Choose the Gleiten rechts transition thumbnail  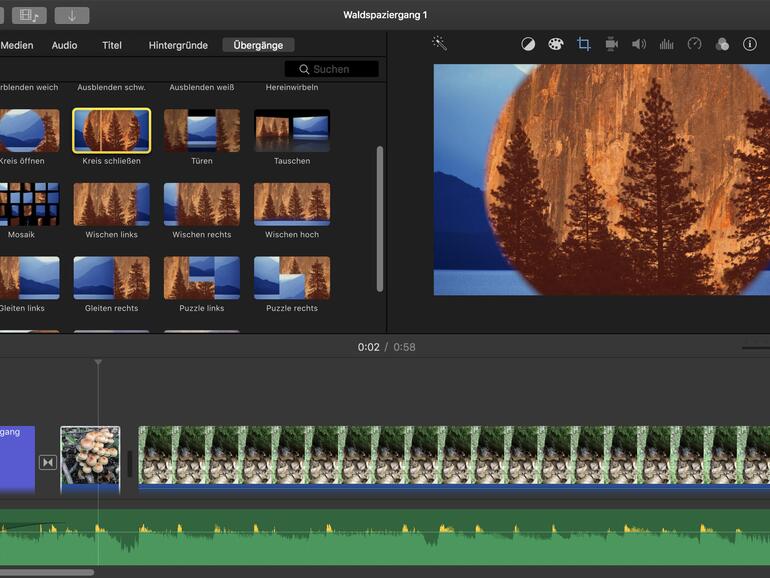point(111,278)
